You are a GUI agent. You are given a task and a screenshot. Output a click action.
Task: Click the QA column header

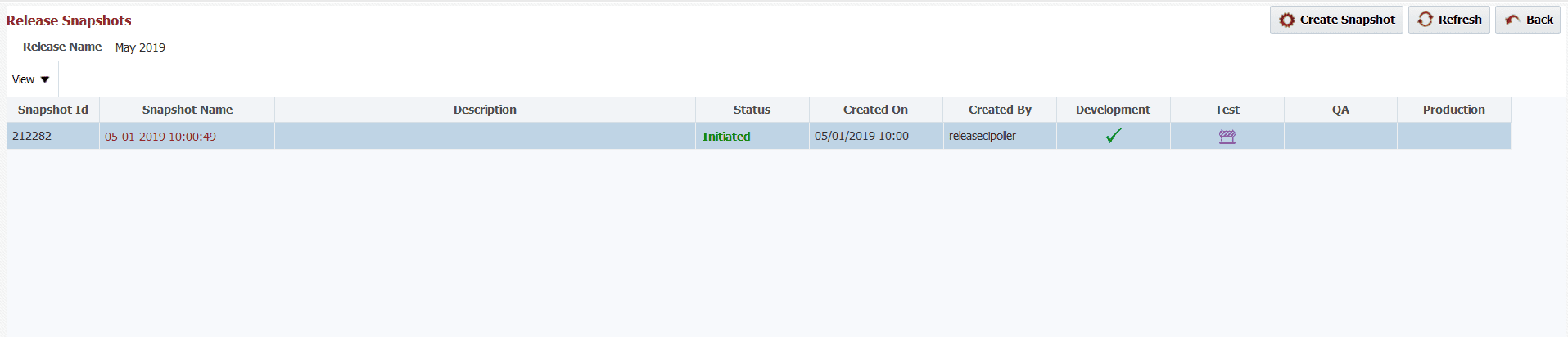coord(1340,110)
